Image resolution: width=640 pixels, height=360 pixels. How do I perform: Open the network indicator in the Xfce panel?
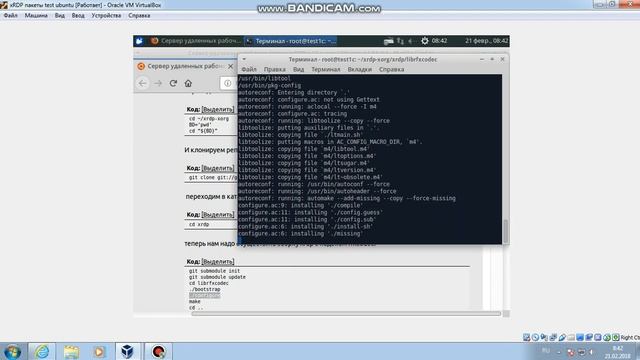point(400,41)
